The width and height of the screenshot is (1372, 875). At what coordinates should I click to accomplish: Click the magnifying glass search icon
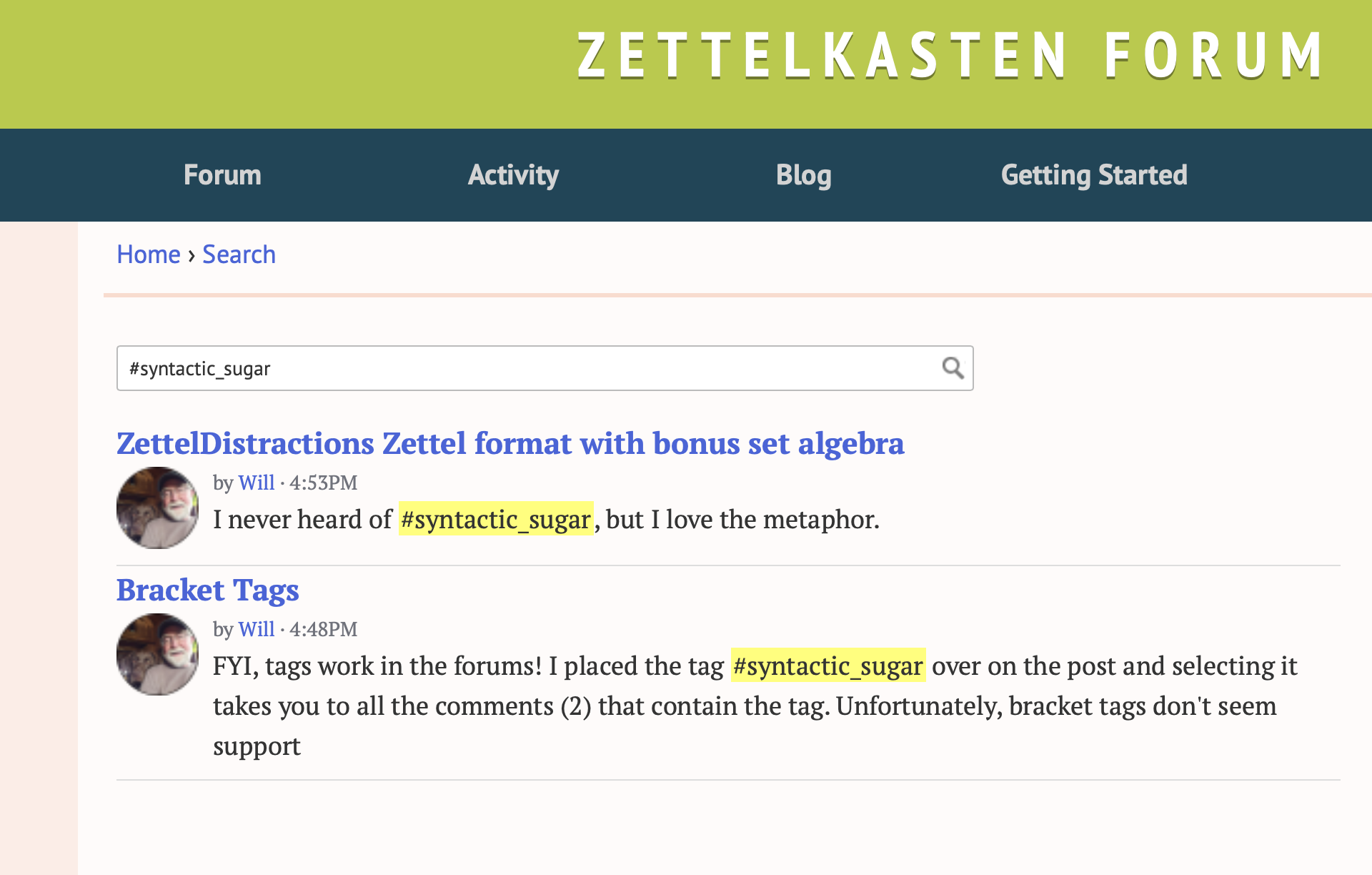pyautogui.click(x=953, y=368)
